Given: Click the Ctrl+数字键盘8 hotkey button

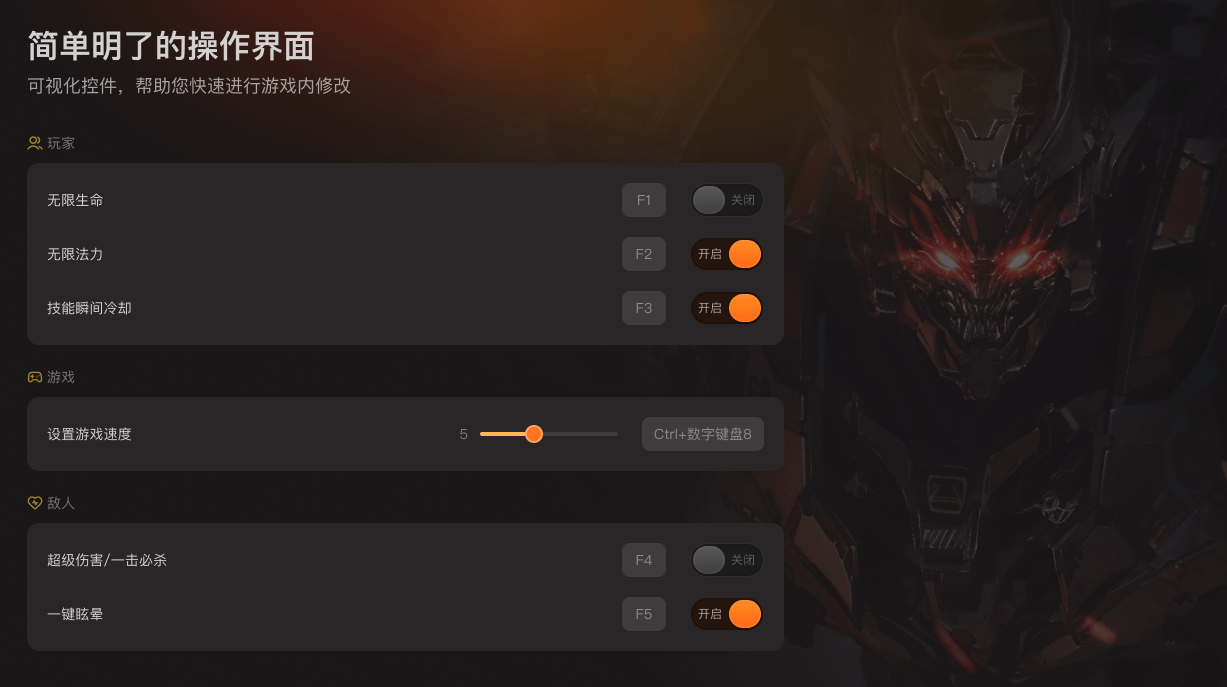Looking at the screenshot, I should [x=703, y=434].
